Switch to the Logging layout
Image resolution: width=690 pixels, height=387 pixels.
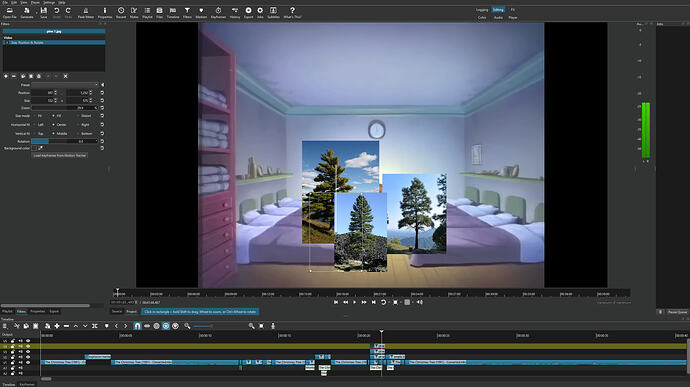tap(482, 10)
